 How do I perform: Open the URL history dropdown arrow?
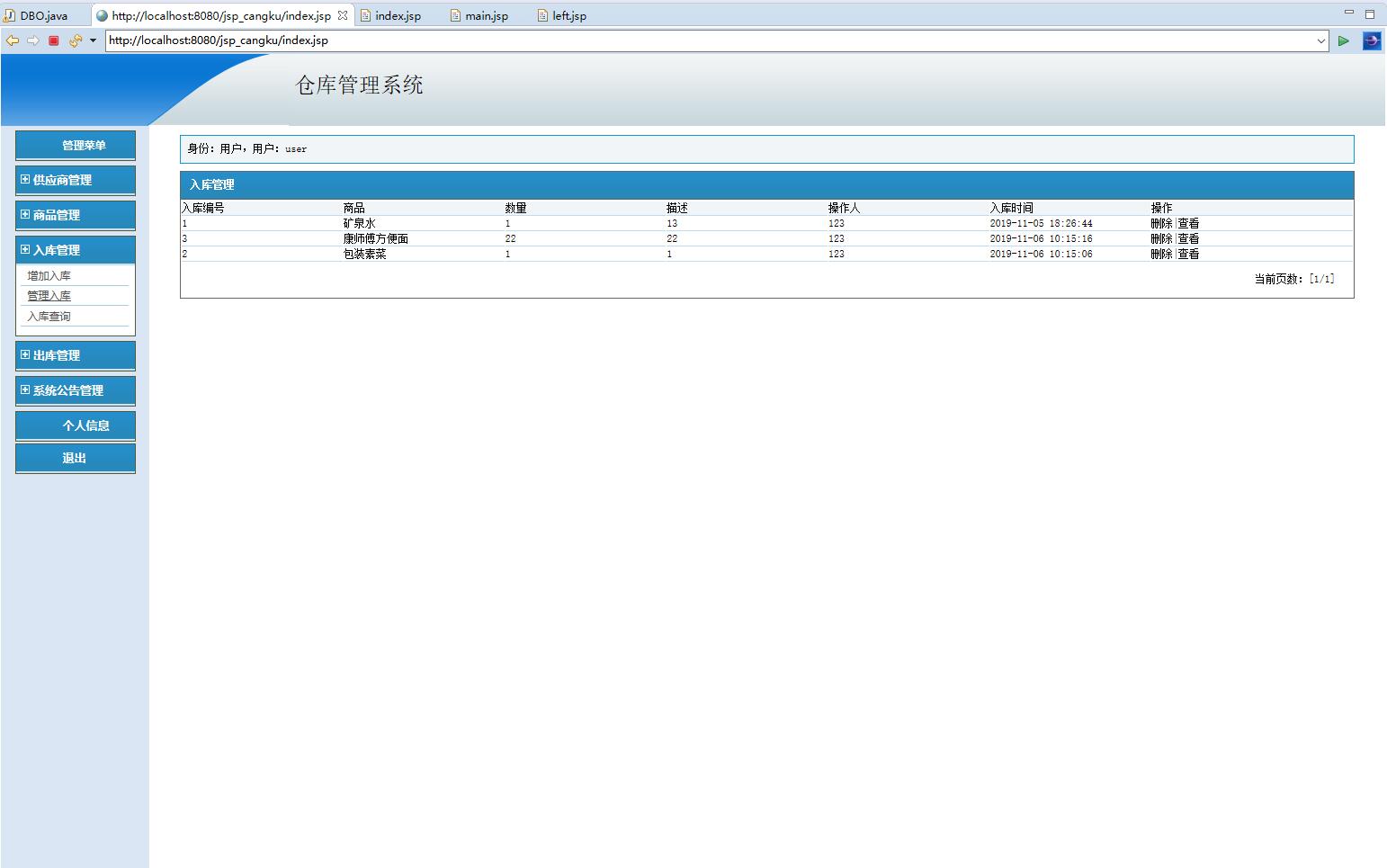tap(1321, 40)
